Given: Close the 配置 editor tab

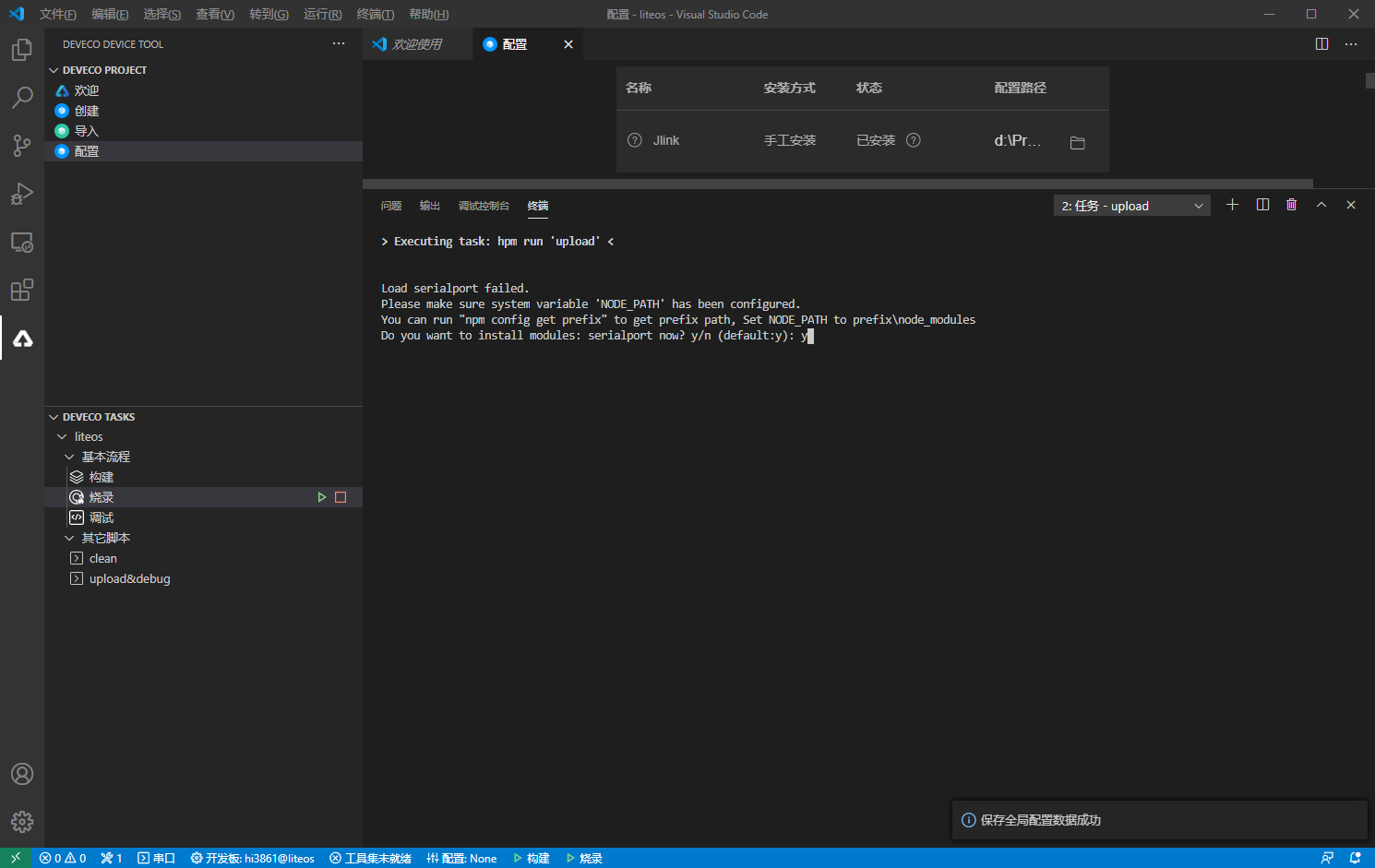Looking at the screenshot, I should tap(568, 44).
